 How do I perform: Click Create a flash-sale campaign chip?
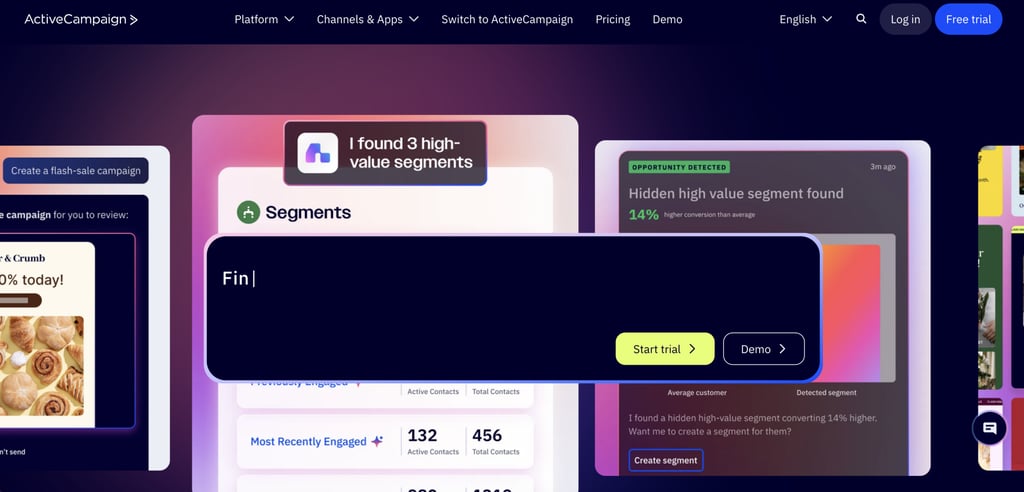click(76, 171)
